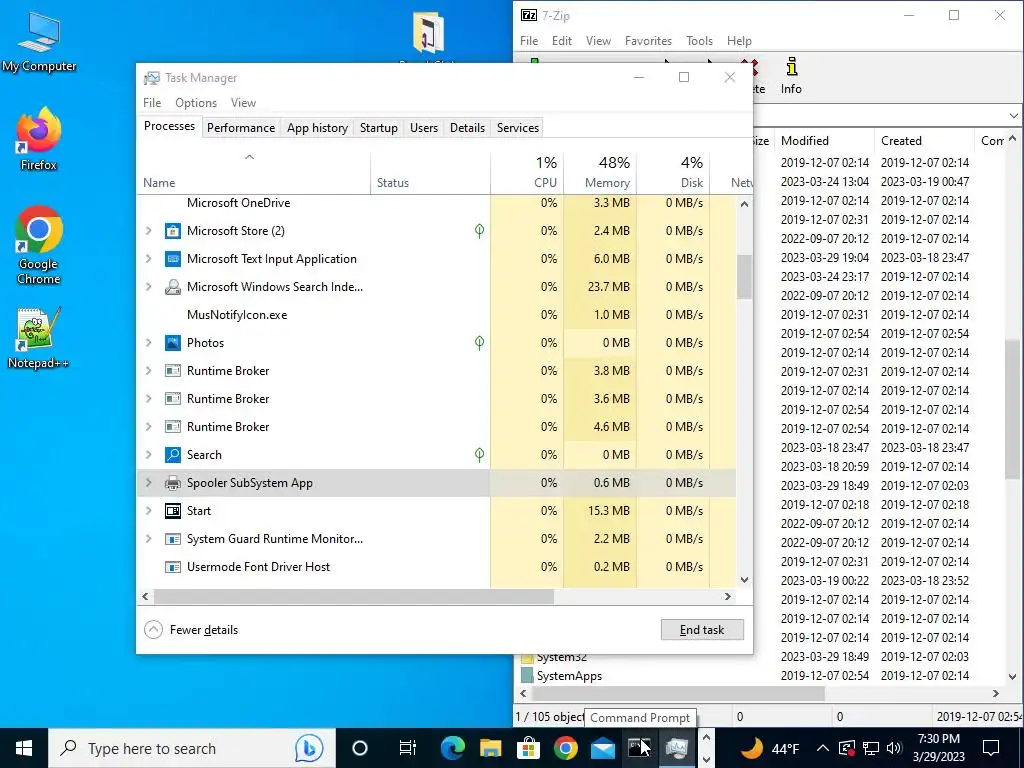Viewport: 1024px width, 768px height.
Task: Expand the Microsoft Windows Search Indexer row
Action: point(149,287)
